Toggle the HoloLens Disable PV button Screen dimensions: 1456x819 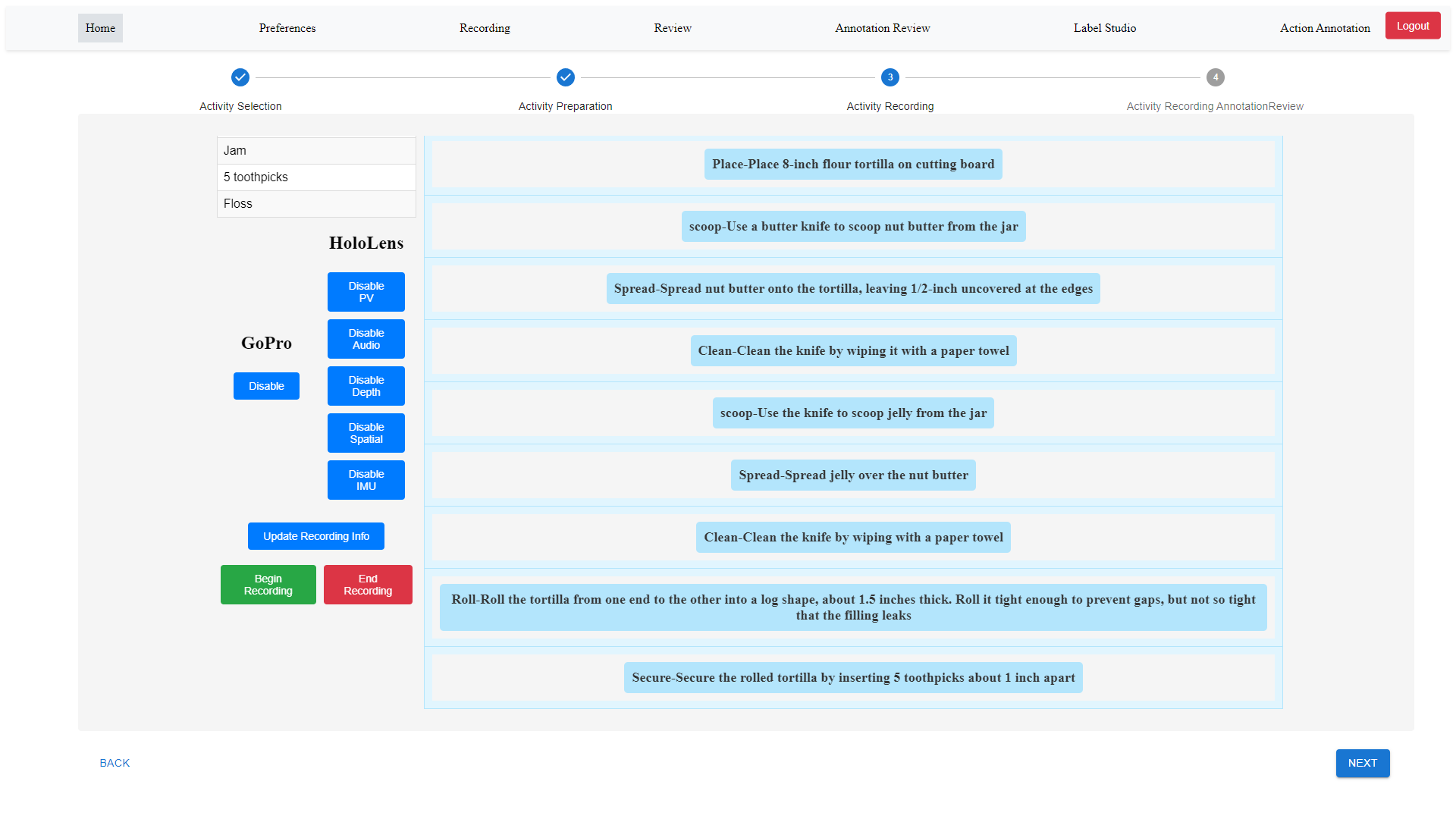(x=366, y=292)
